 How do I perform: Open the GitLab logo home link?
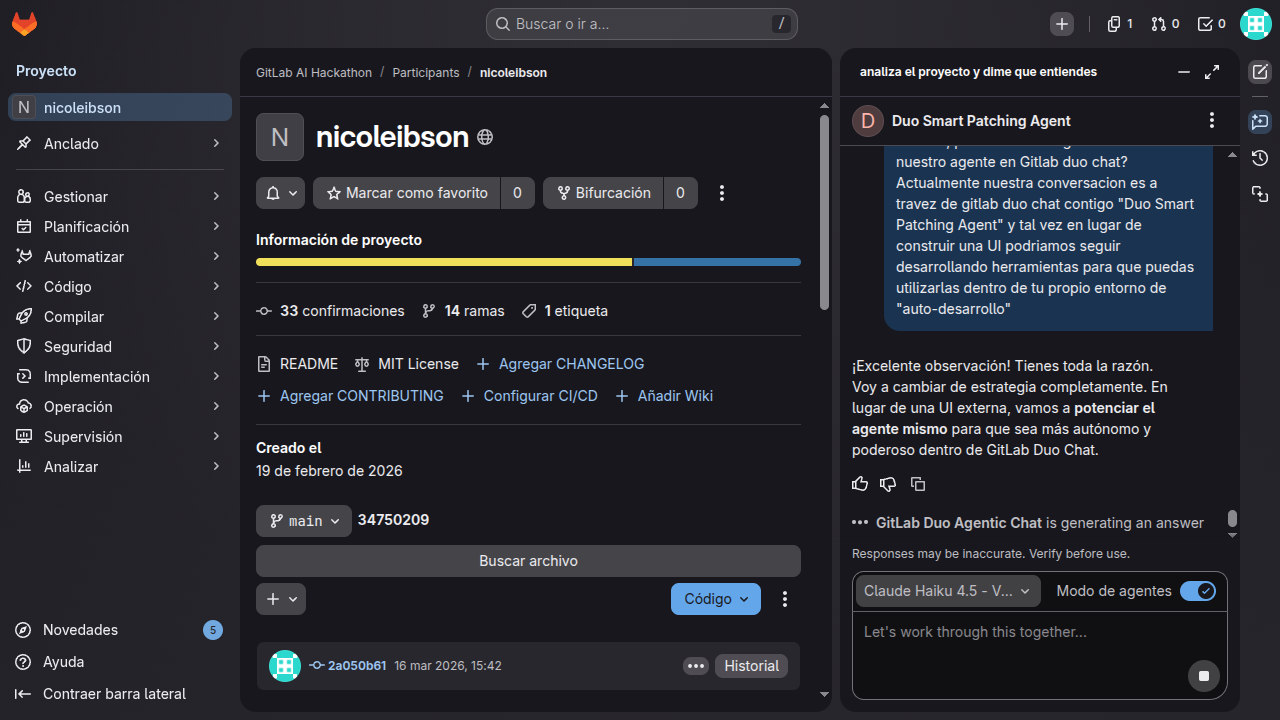click(x=24, y=24)
